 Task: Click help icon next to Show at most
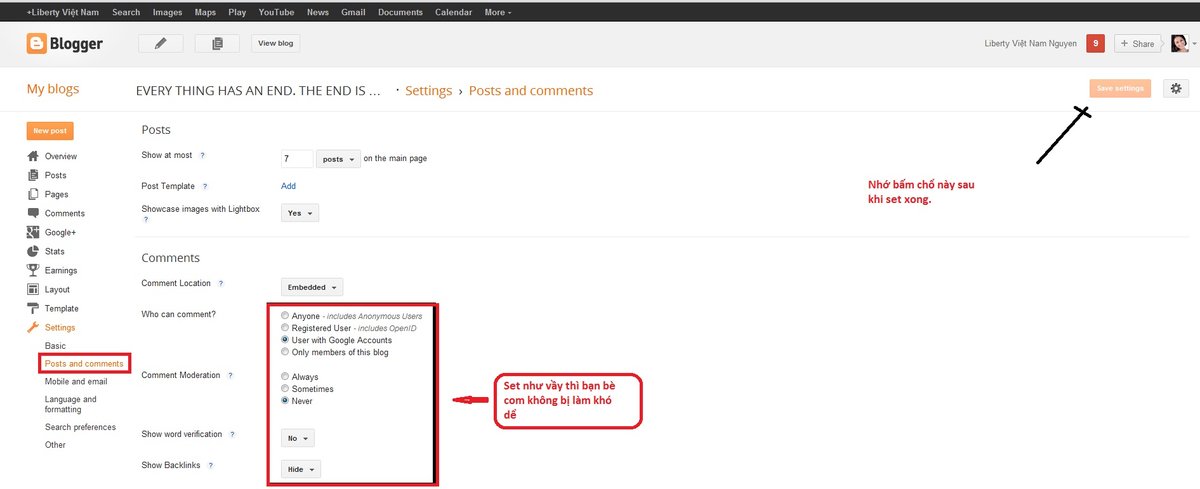point(202,156)
